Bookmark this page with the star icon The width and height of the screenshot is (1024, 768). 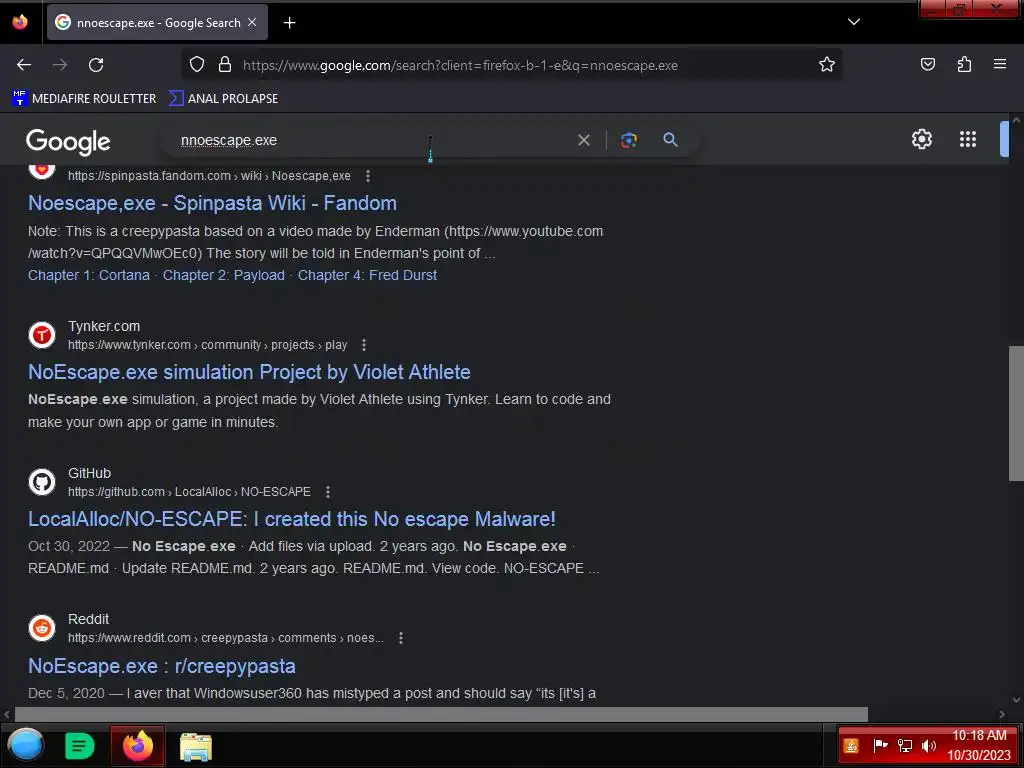coord(827,64)
